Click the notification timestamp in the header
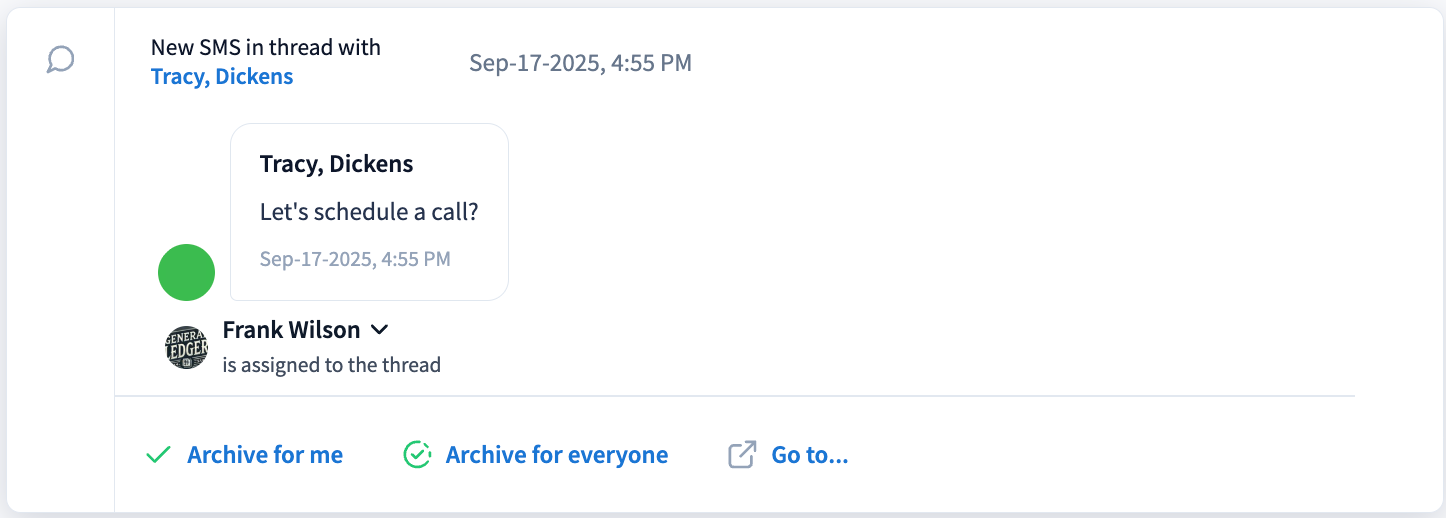This screenshot has width=1446, height=518. (x=580, y=63)
